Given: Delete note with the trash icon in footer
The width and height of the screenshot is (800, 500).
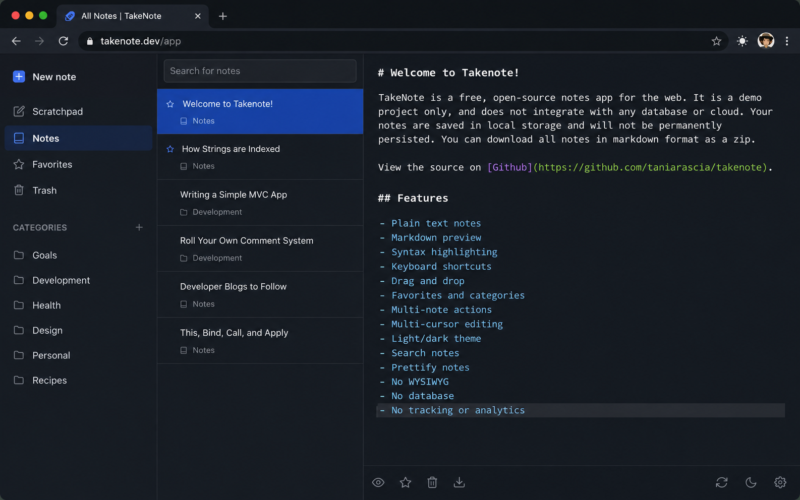Looking at the screenshot, I should pos(432,482).
